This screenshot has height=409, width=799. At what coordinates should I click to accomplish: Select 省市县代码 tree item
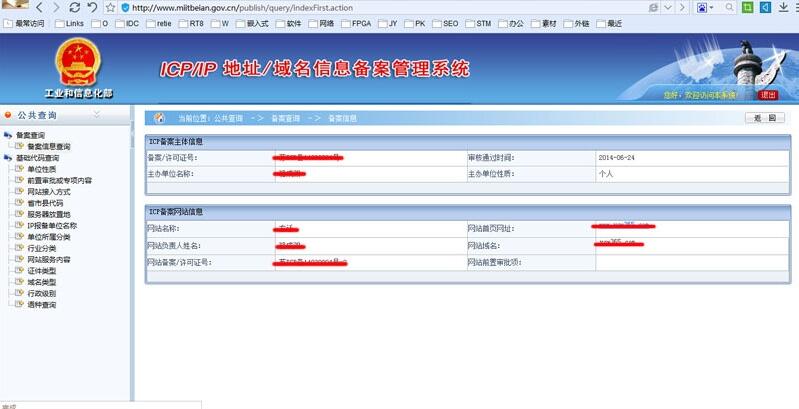click(45, 203)
